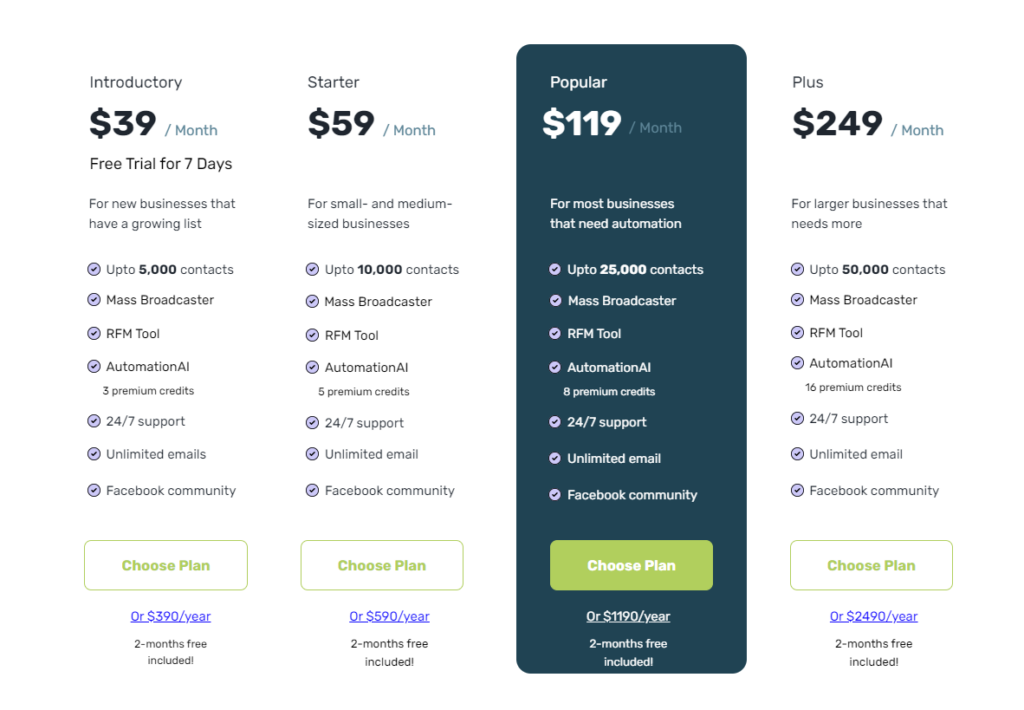Image resolution: width=1024 pixels, height=710 pixels.
Task: Click the Free Trial for 7 Days text
Action: [161, 164]
